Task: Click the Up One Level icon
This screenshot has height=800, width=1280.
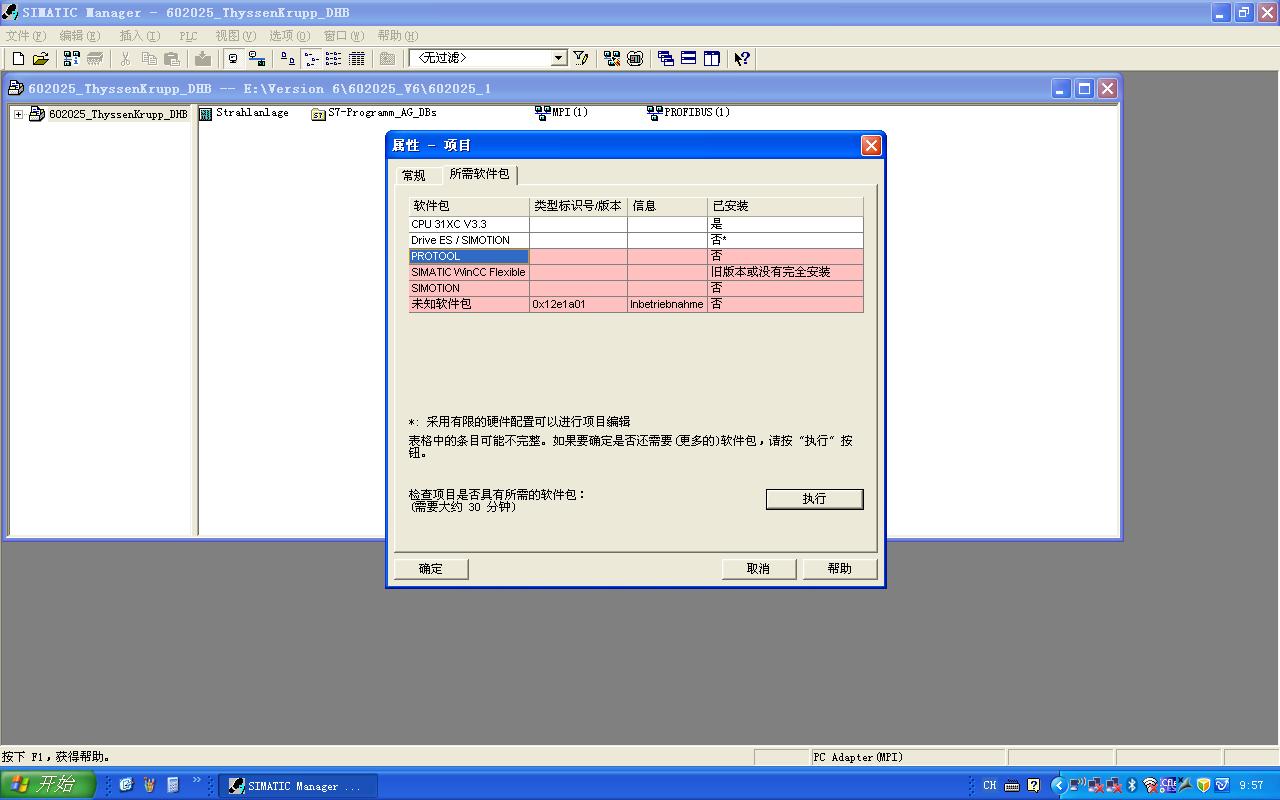Action: 387,59
